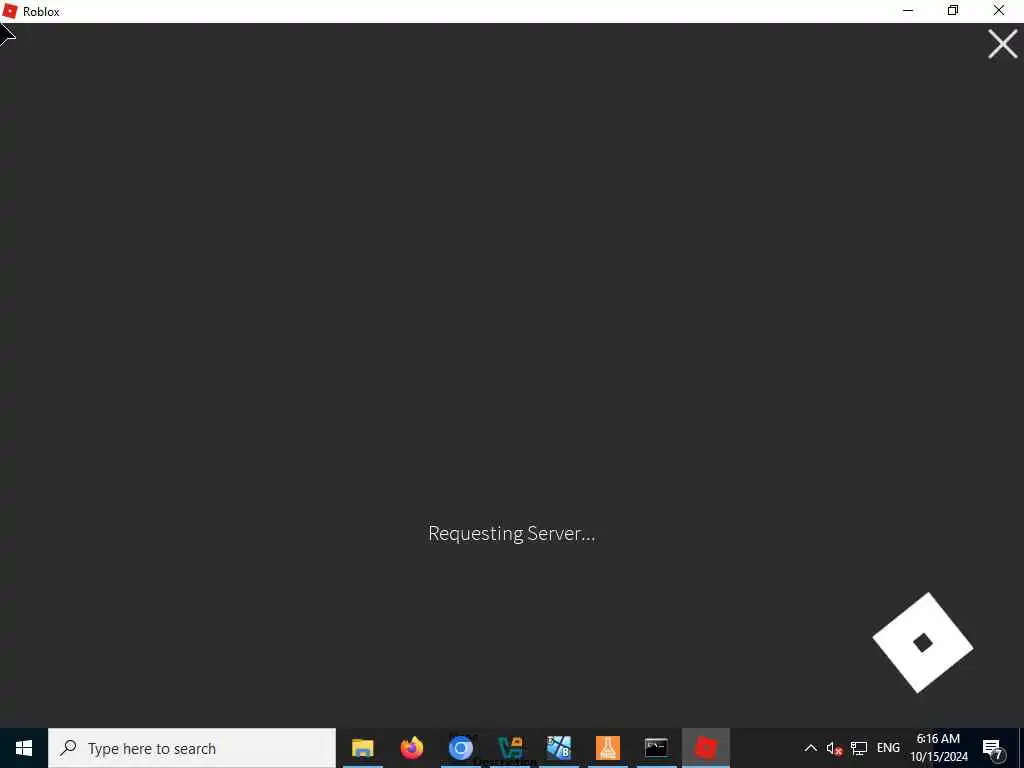
Task: Open the blue tiled B app on the taskbar
Action: [559, 748]
